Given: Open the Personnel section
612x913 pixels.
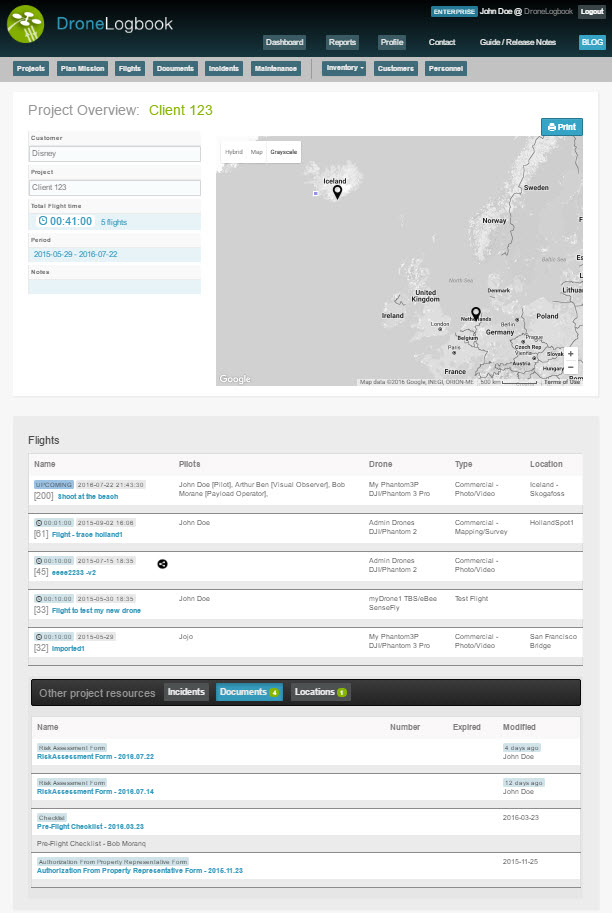Looking at the screenshot, I should [446, 69].
